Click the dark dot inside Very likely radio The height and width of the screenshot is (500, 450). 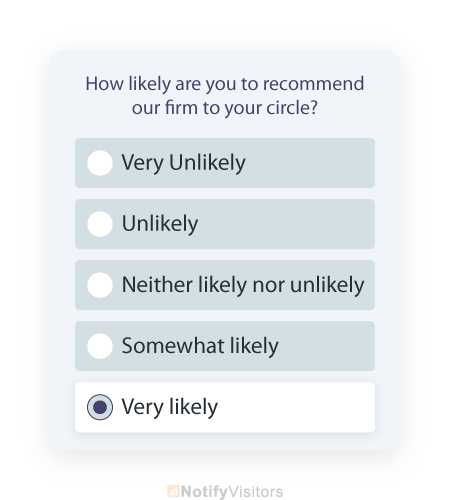[x=100, y=407]
